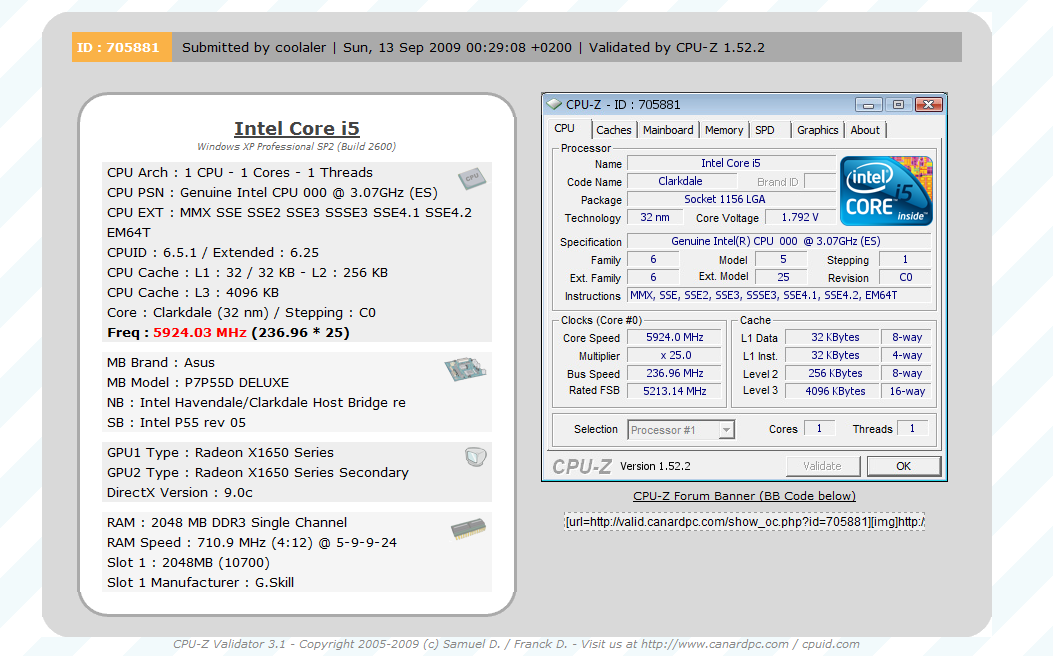This screenshot has height=656, width=1053.
Task: Click the Intel Core i5 inside logo
Action: click(x=886, y=191)
